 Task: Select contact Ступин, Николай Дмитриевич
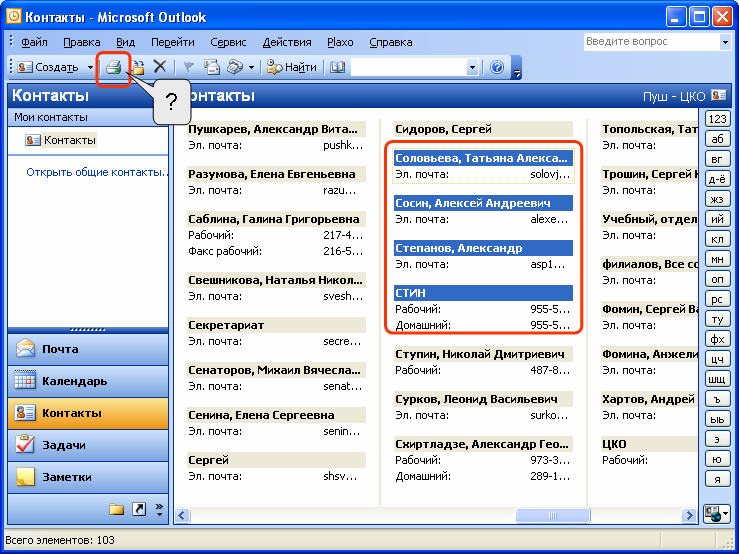(x=483, y=354)
